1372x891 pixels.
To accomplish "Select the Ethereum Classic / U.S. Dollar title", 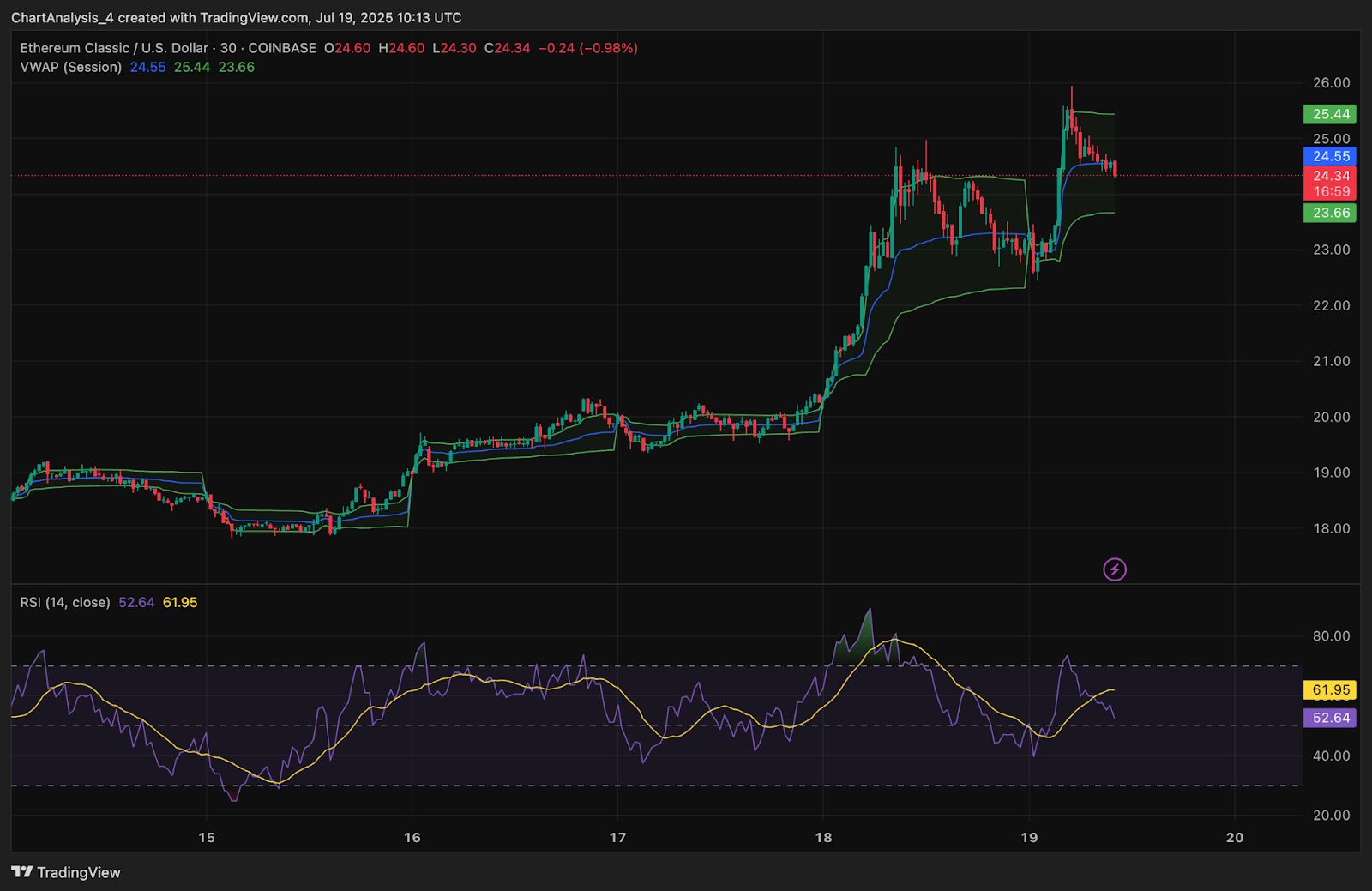I will (114, 48).
